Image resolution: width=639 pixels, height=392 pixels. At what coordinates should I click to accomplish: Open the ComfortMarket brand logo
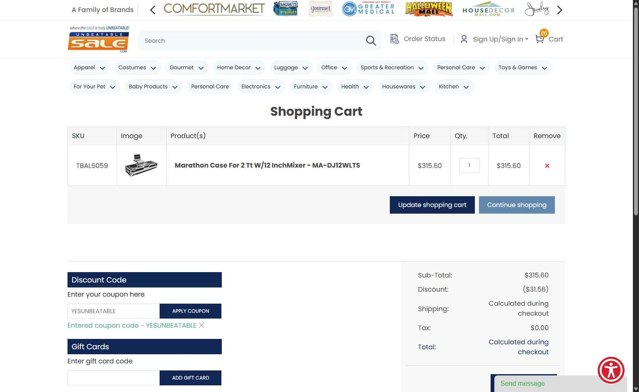(x=214, y=9)
